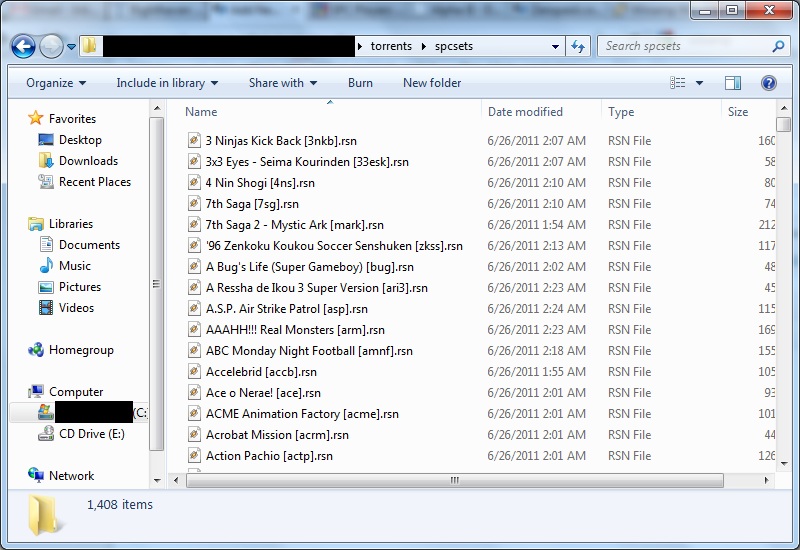
Task: Refresh the folder with the refresh icon
Action: (x=578, y=46)
